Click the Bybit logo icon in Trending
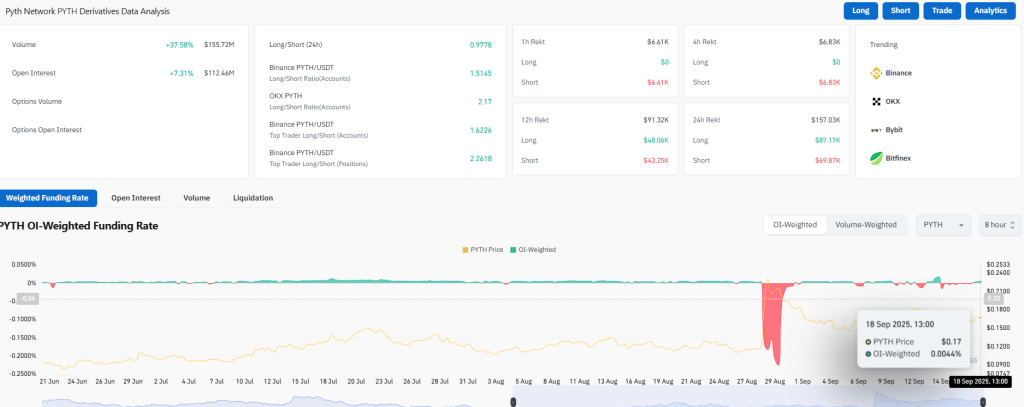The height and width of the screenshot is (407, 1024). (x=876, y=130)
